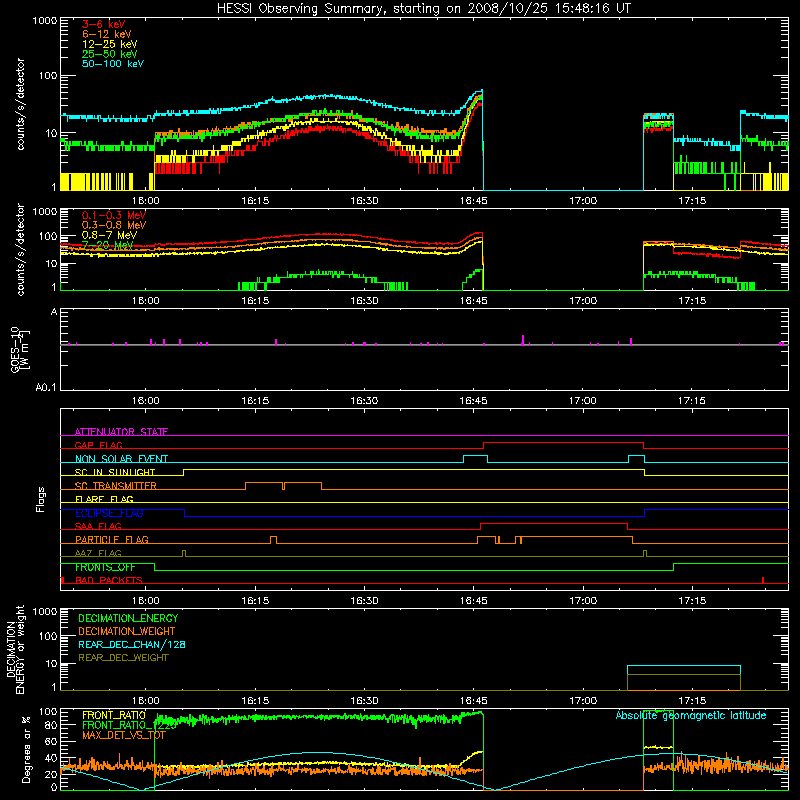Viewport: 800px width, 800px height.
Task: Select the yellow 12-25 keV legend label
Action: click(x=110, y=44)
